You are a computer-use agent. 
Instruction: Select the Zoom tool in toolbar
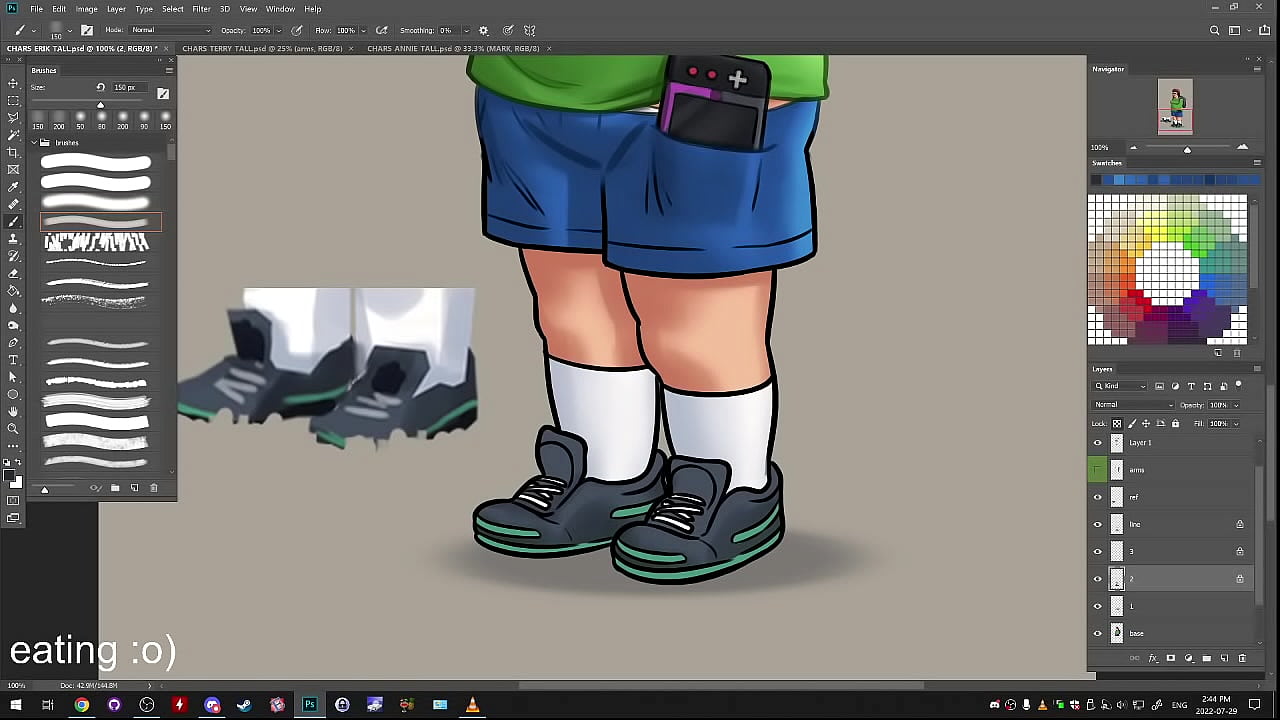click(x=13, y=429)
